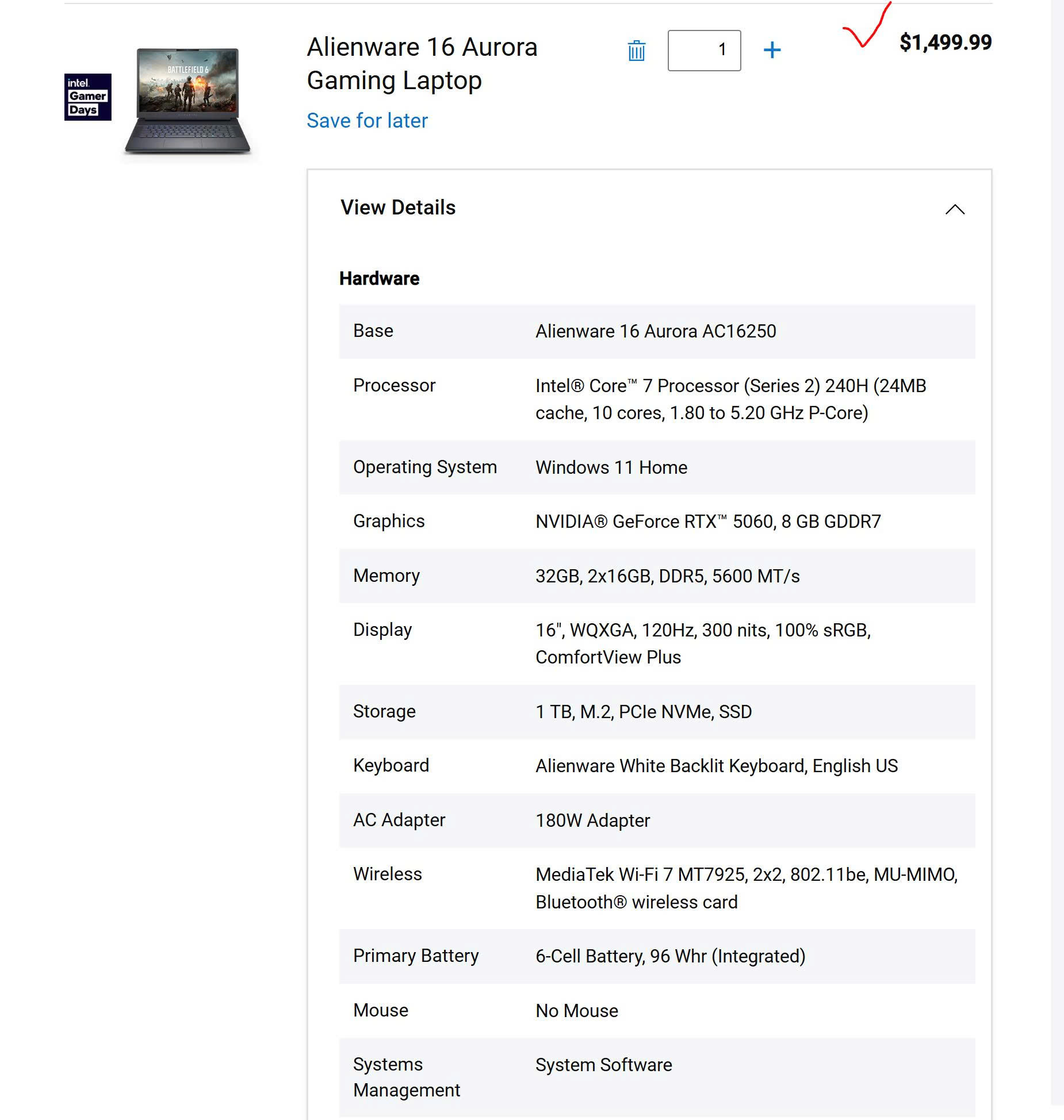Collapse details using the chevron arrow

click(x=955, y=209)
